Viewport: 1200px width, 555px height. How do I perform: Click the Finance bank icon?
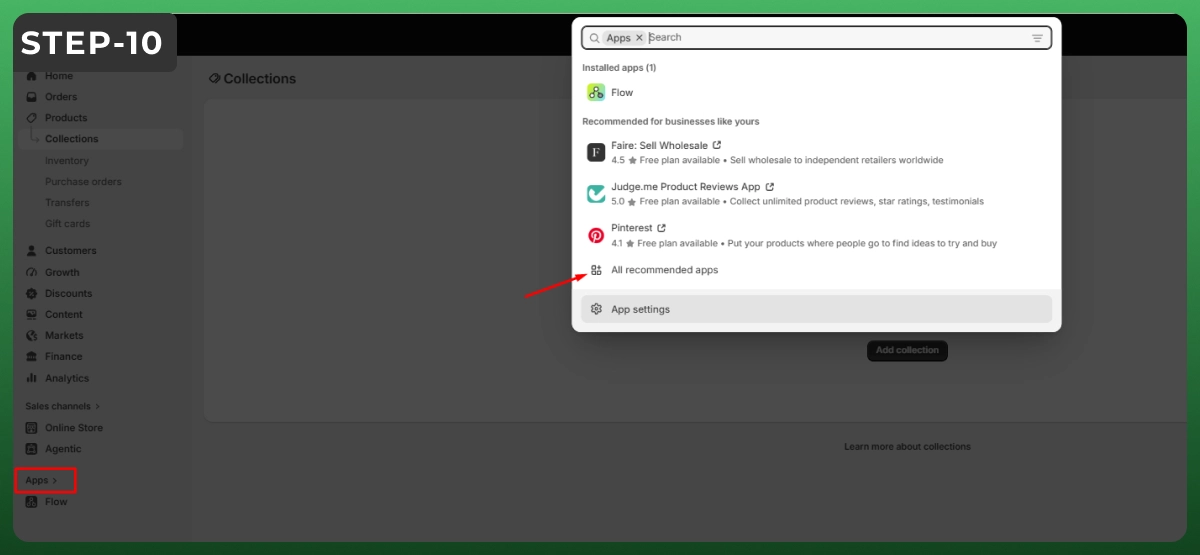point(31,357)
